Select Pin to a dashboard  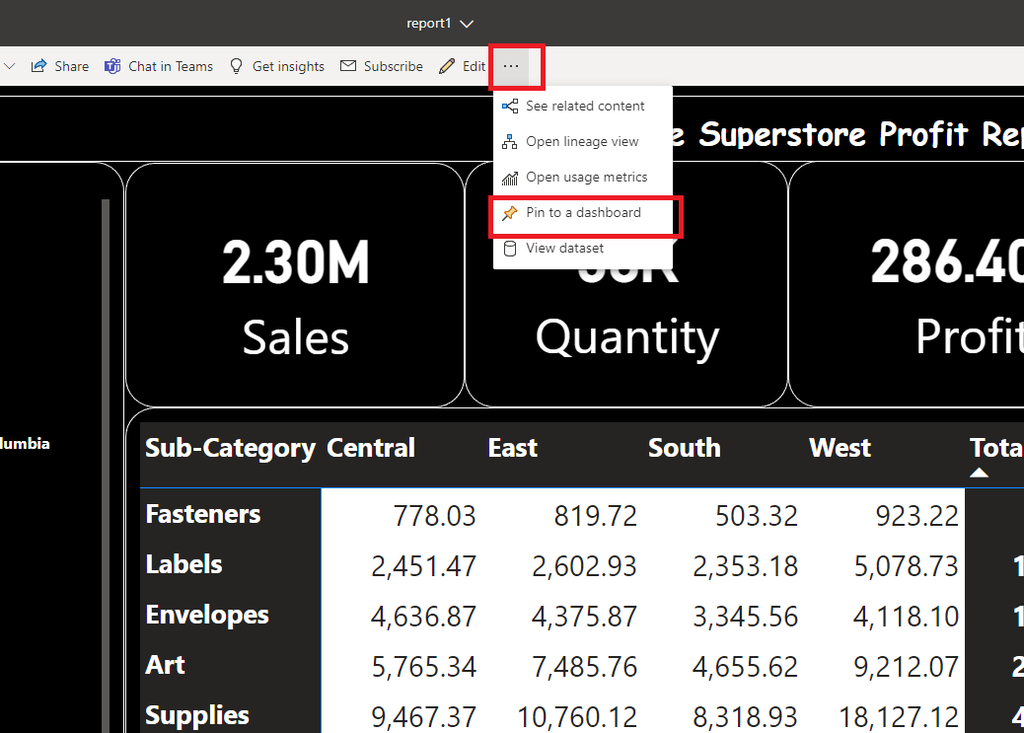coord(583,213)
